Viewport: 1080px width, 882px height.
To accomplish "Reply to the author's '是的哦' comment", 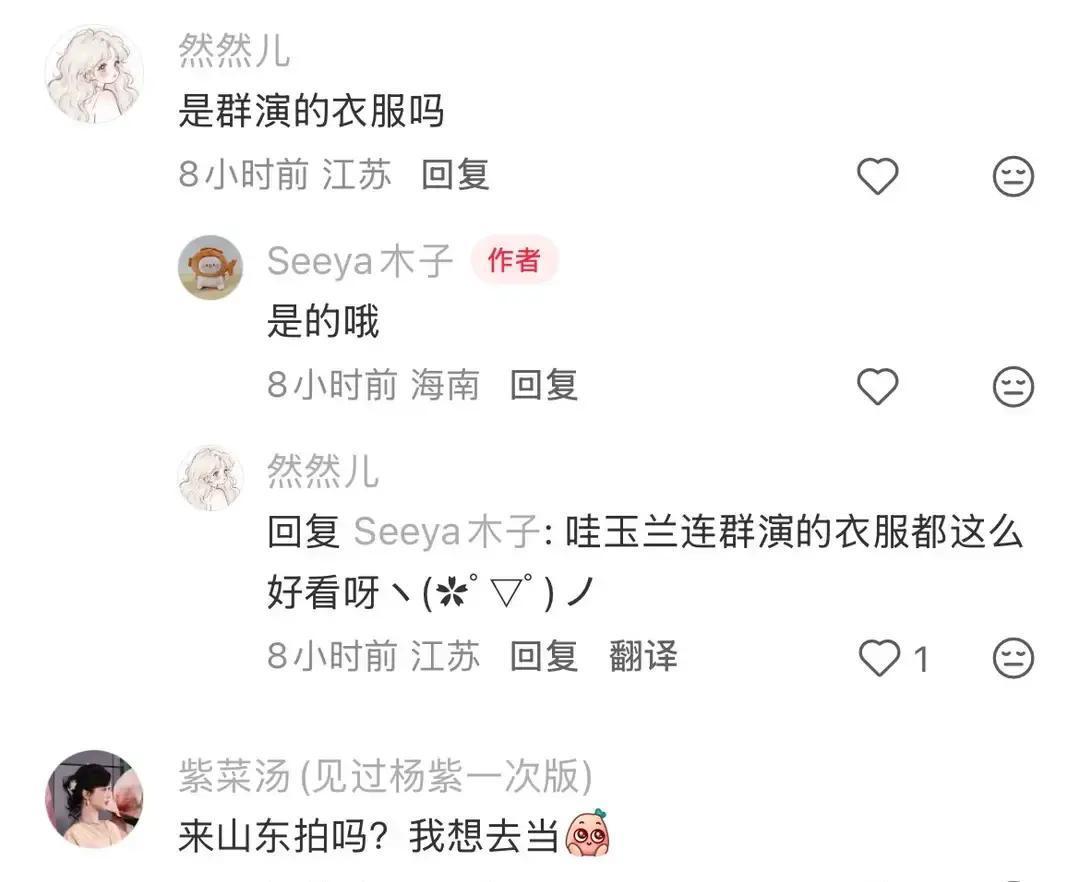I will pyautogui.click(x=543, y=384).
